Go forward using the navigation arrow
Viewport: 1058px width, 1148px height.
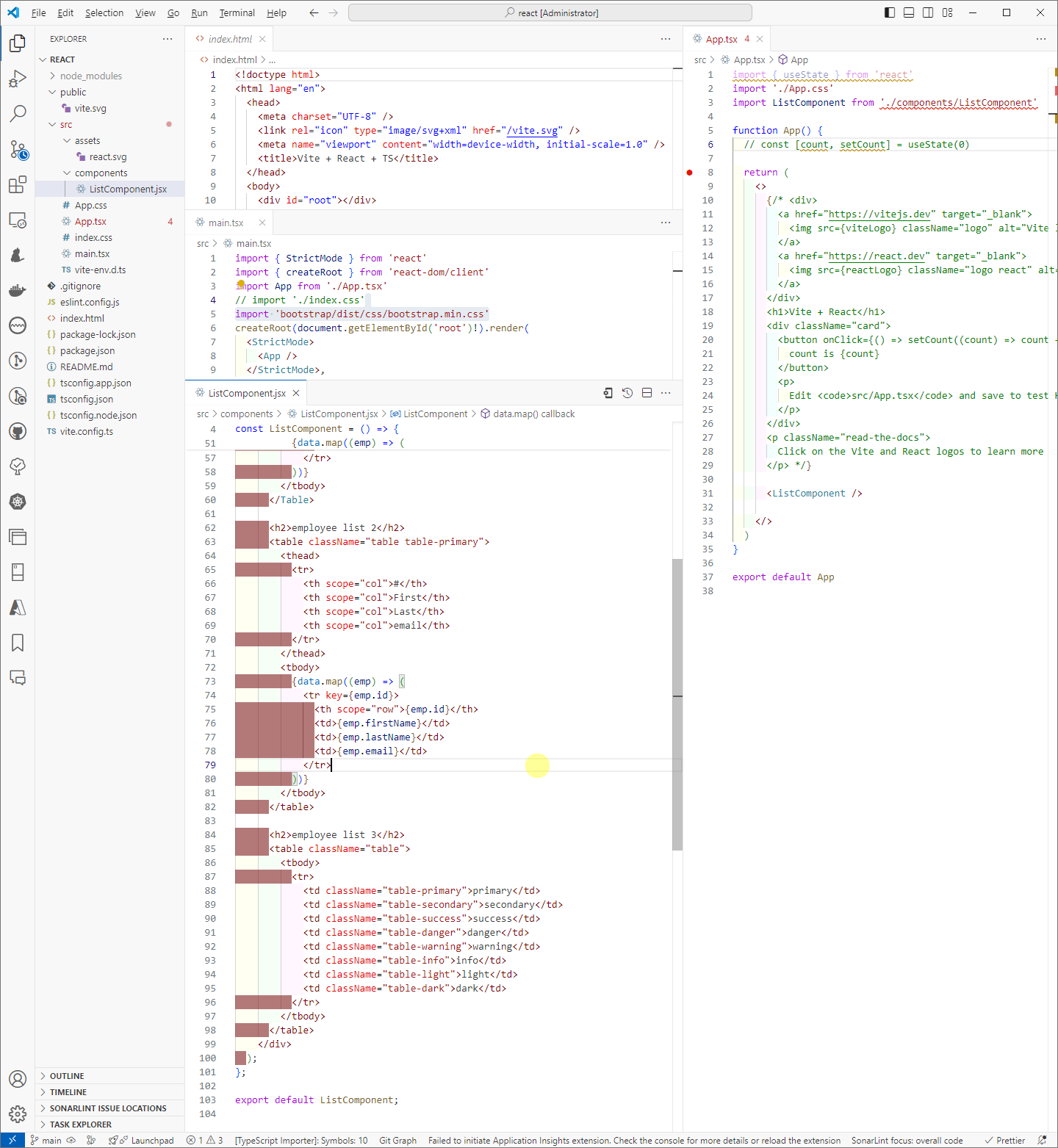point(334,12)
